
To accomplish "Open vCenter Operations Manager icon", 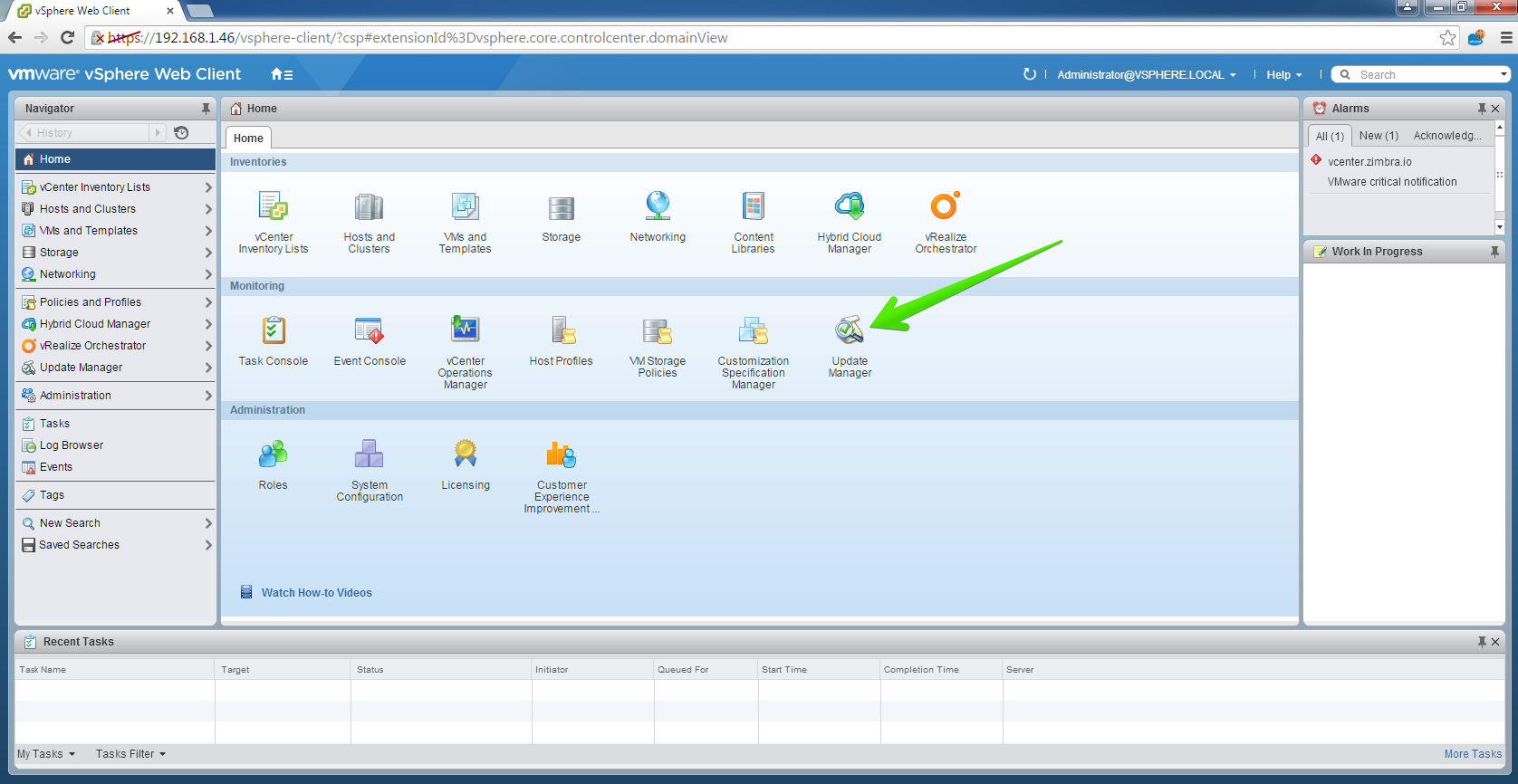I will pyautogui.click(x=466, y=330).
